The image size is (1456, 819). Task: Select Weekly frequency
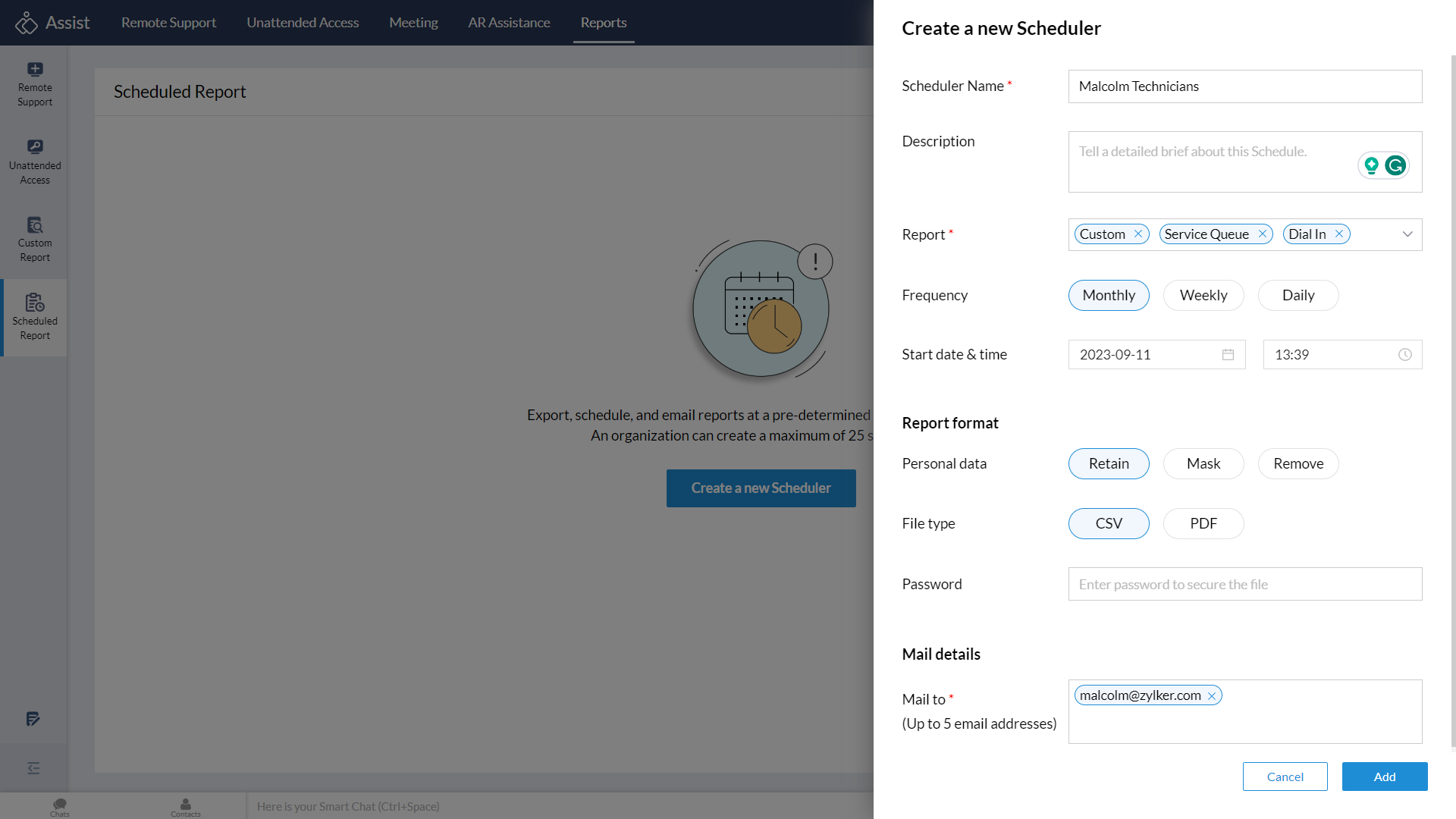click(x=1203, y=296)
